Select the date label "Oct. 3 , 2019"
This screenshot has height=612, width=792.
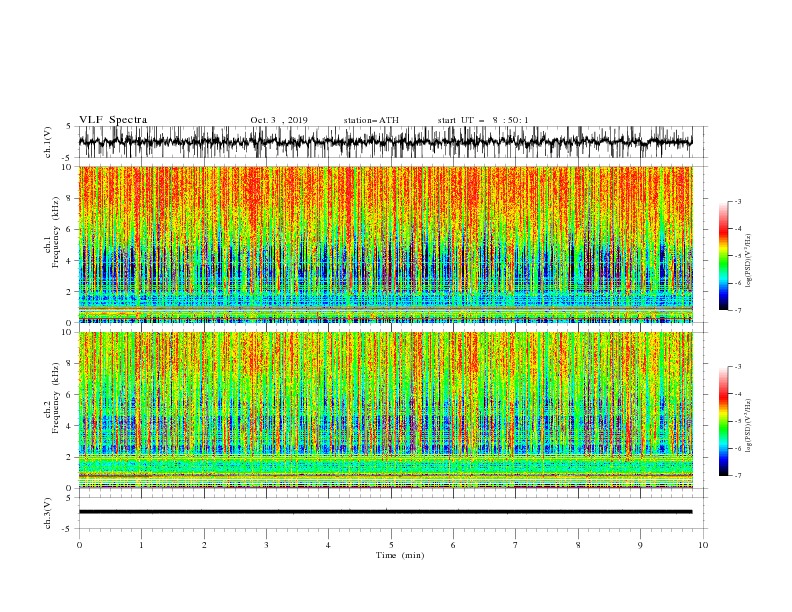click(x=279, y=120)
